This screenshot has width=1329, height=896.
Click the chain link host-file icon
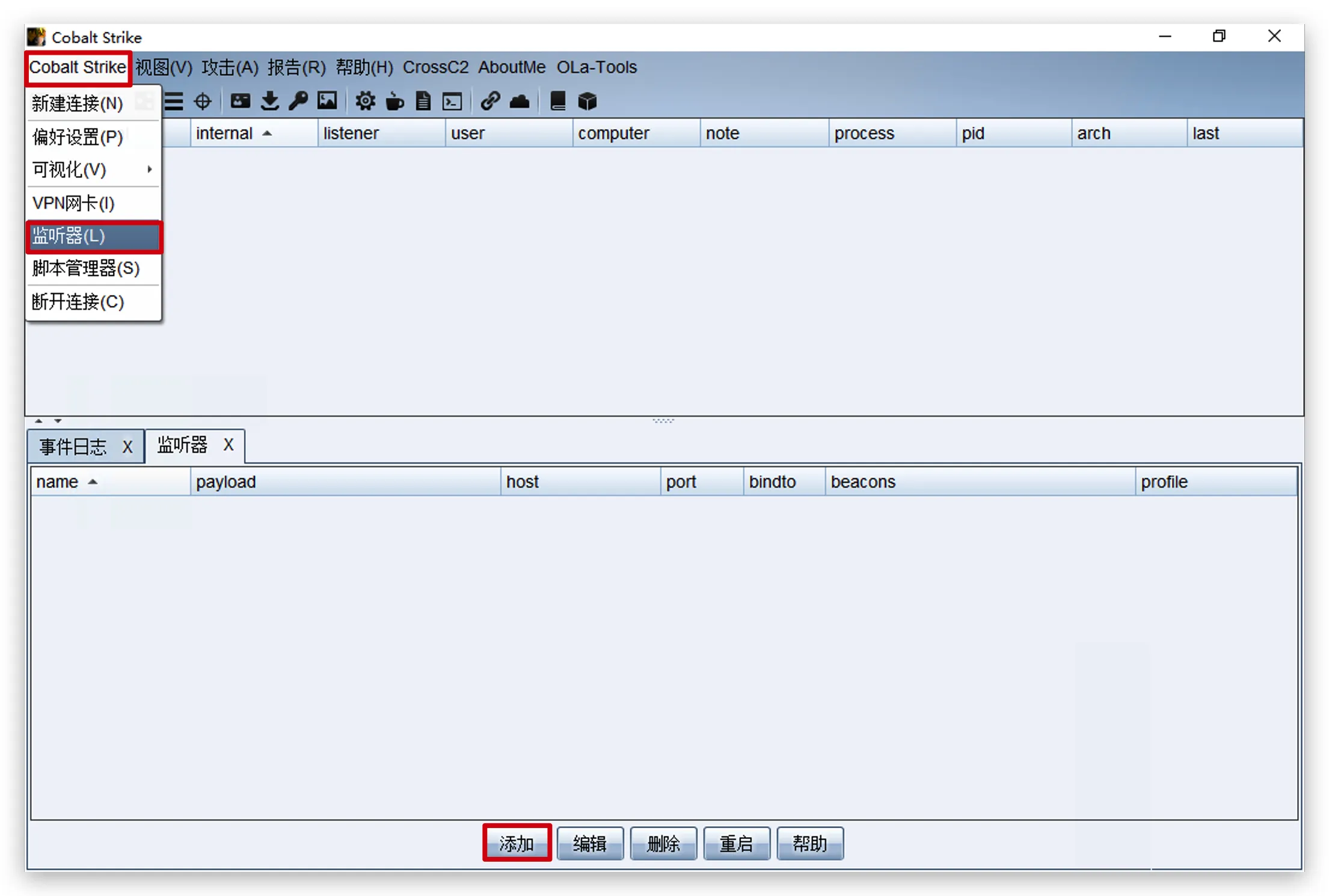click(490, 101)
